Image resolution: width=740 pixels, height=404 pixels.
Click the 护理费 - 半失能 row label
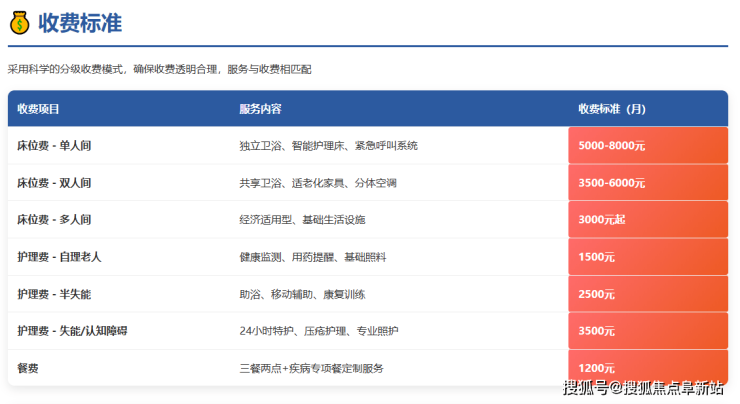54,294
